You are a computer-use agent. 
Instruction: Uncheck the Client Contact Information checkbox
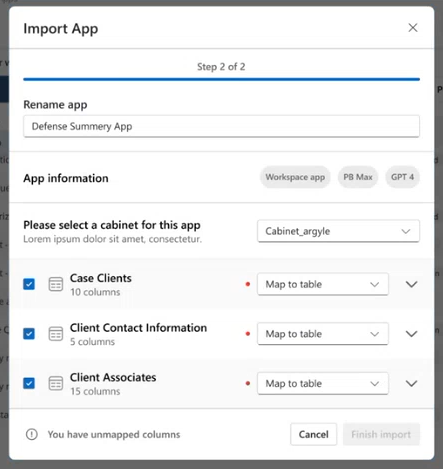pyautogui.click(x=29, y=334)
